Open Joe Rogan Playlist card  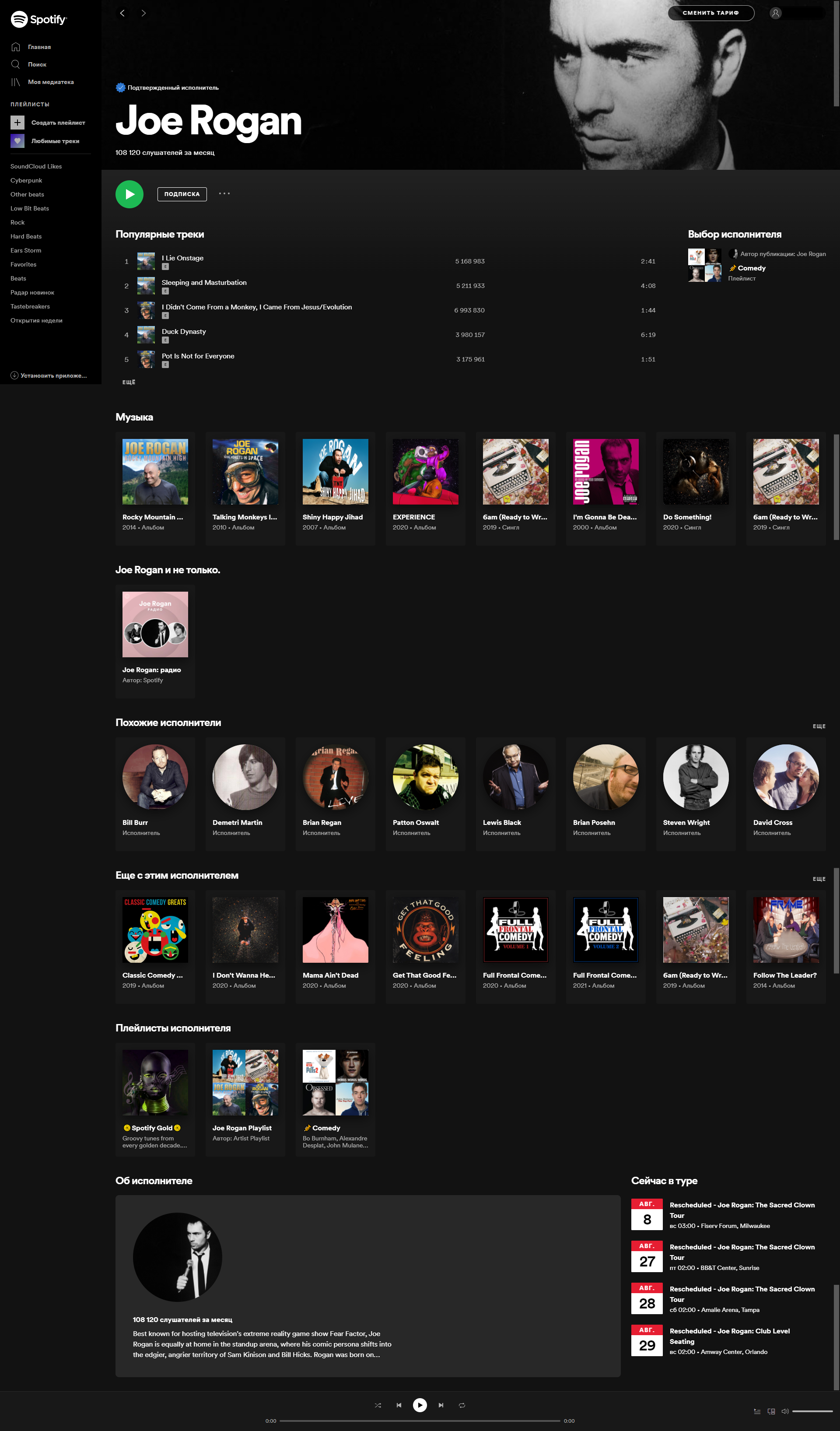[245, 1099]
